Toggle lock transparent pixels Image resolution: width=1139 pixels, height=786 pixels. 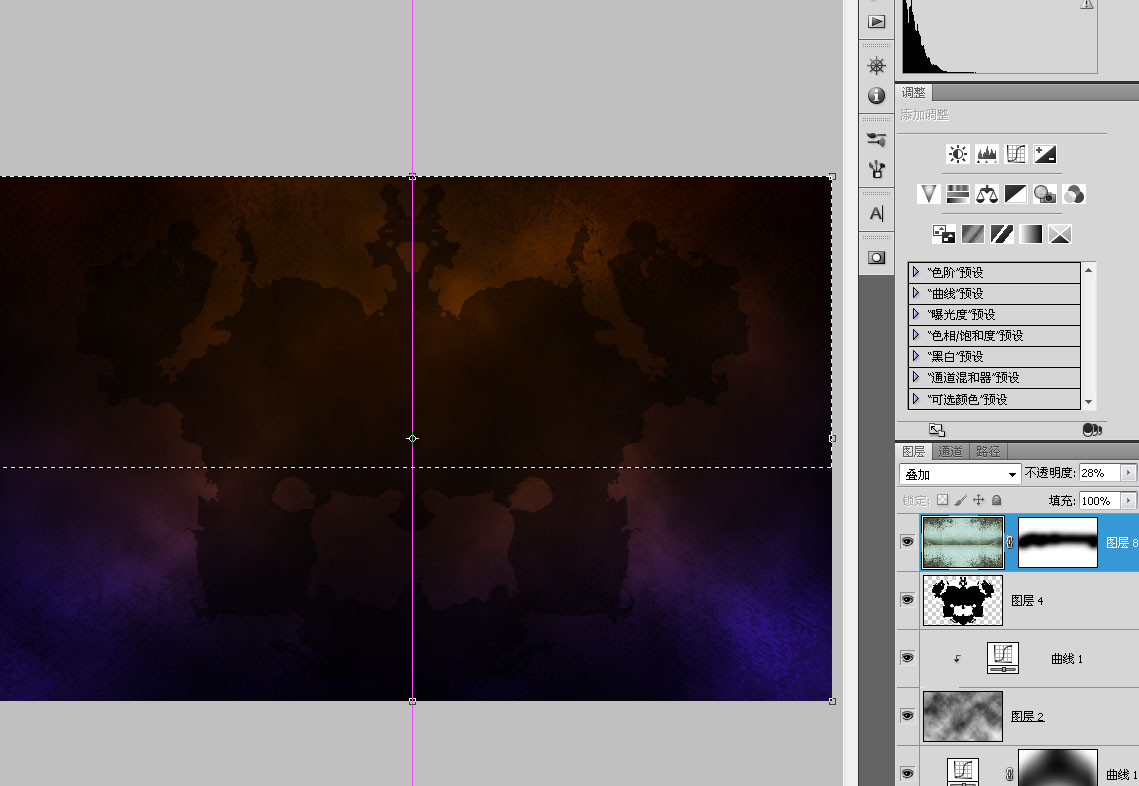pyautogui.click(x=942, y=500)
